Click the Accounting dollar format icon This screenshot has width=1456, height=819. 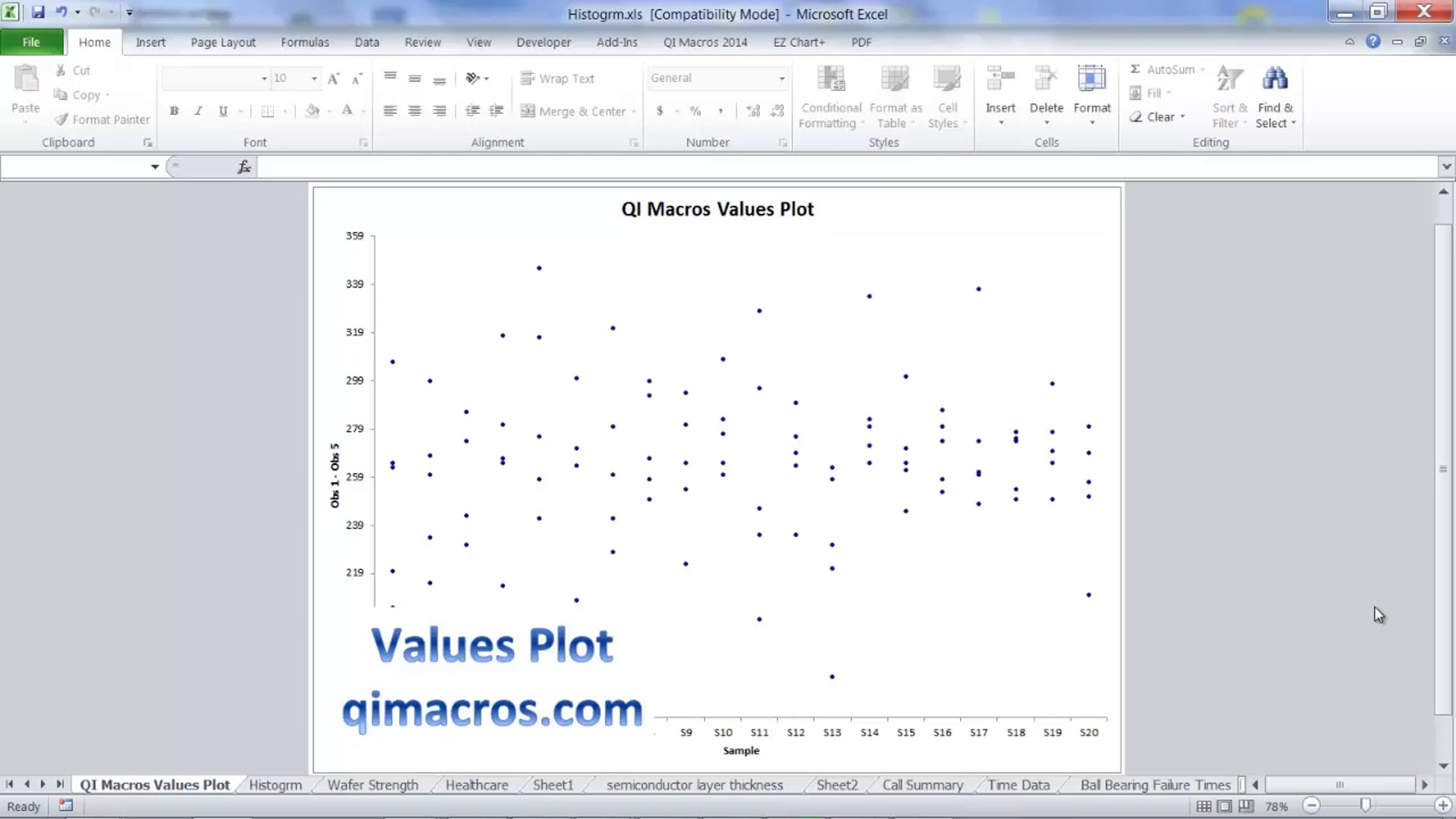point(659,111)
